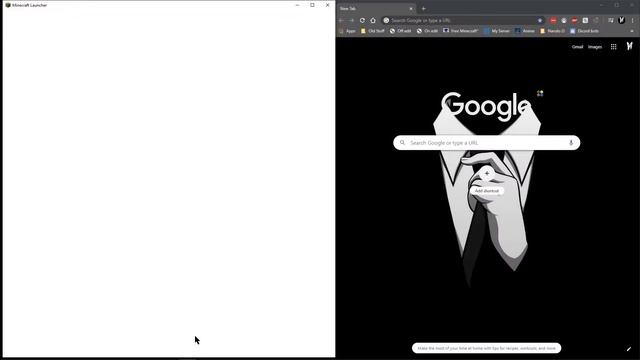Close the Minecraft Launcher window

click(327, 5)
